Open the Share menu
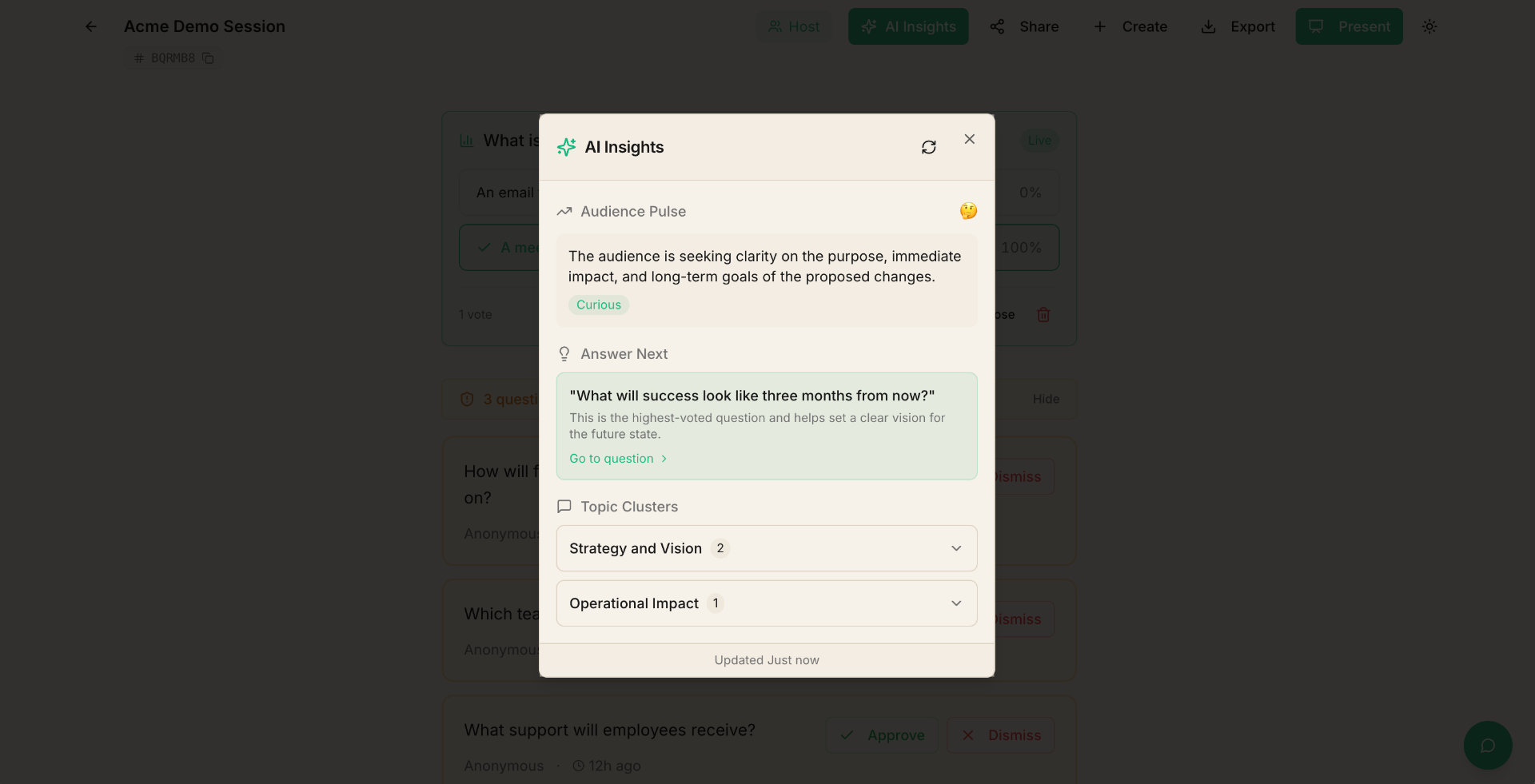Image resolution: width=1535 pixels, height=784 pixels. click(x=1024, y=26)
